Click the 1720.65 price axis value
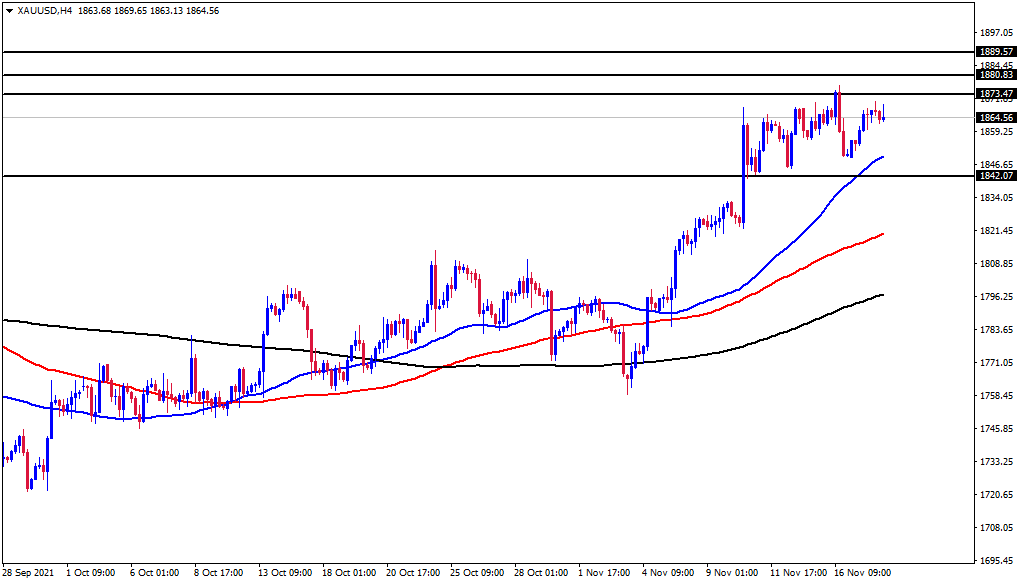The height and width of the screenshot is (584, 1020). 997,494
